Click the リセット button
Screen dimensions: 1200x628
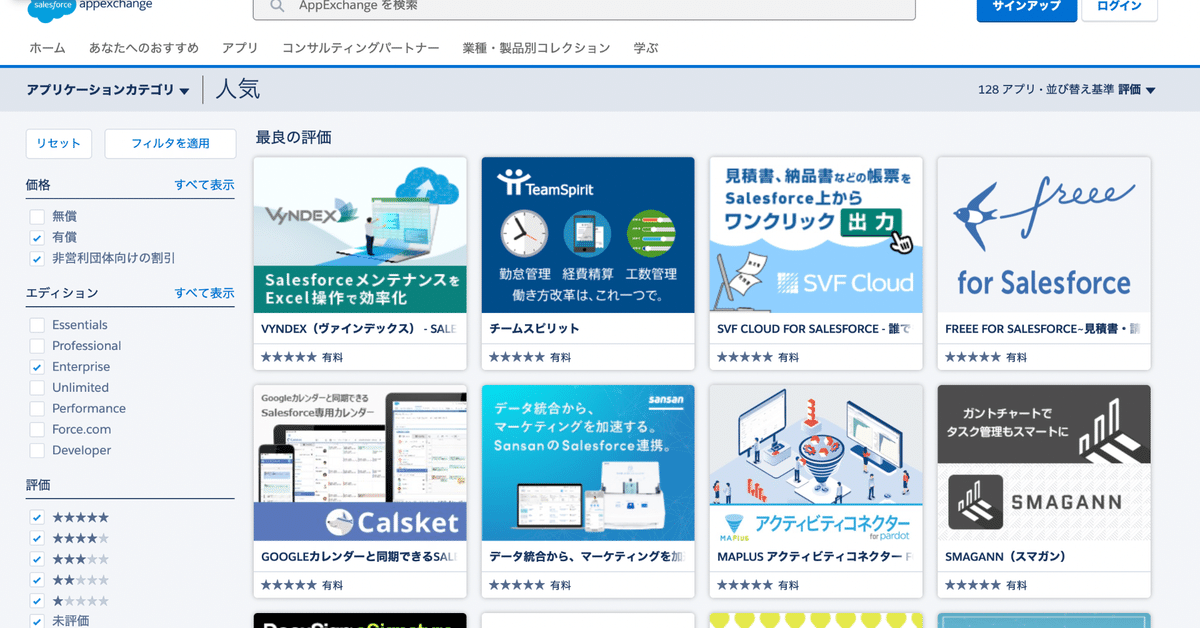[59, 143]
